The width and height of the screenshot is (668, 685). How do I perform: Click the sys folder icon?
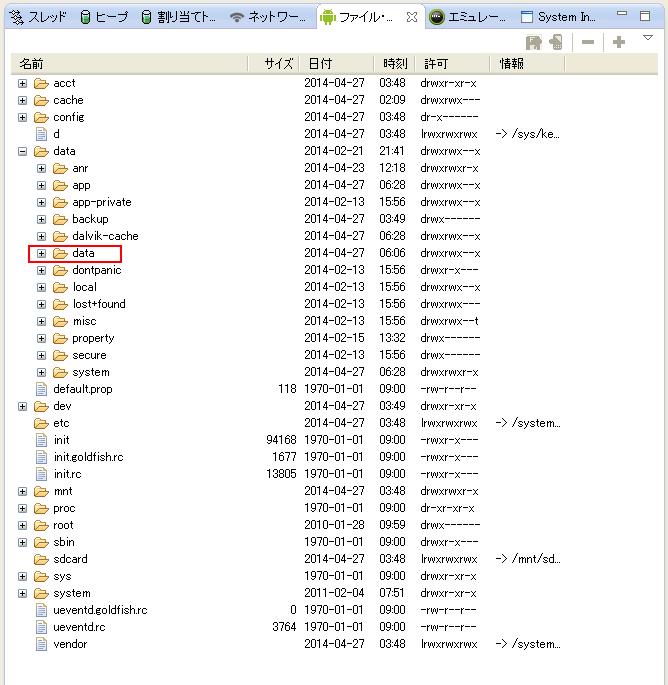click(x=41, y=577)
